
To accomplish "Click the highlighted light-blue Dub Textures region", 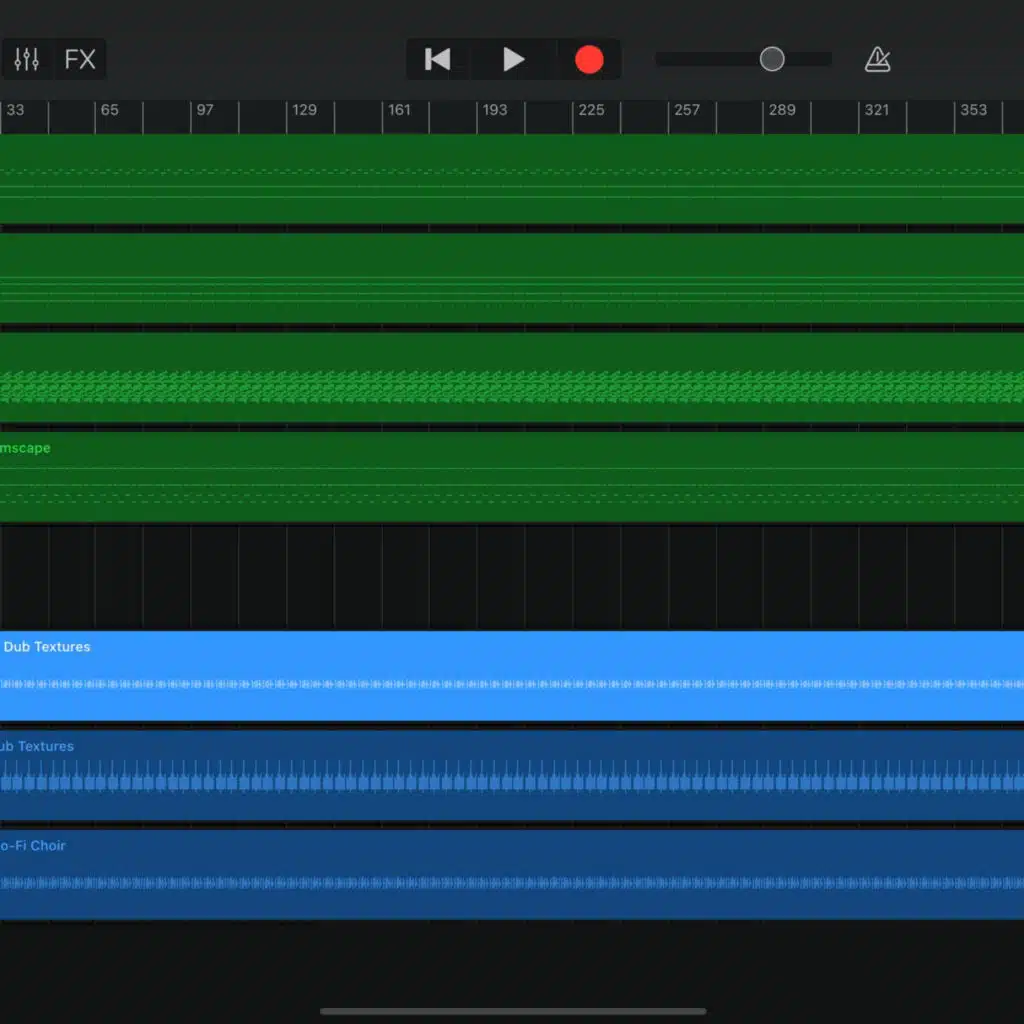I will pyautogui.click(x=512, y=675).
